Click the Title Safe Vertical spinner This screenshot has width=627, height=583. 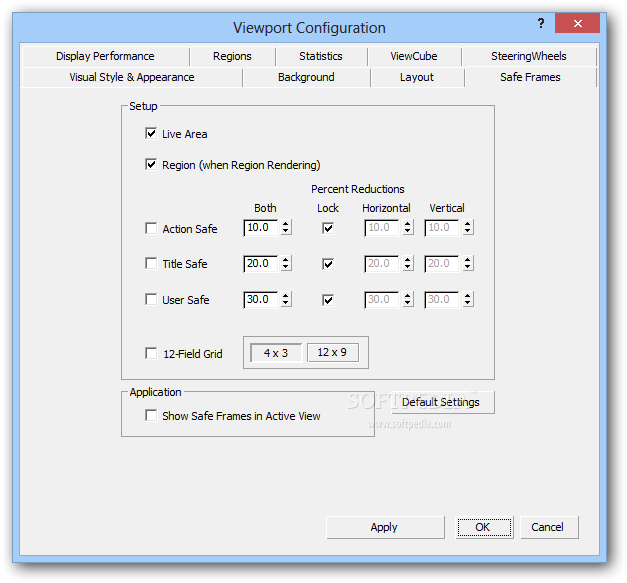[x=467, y=264]
